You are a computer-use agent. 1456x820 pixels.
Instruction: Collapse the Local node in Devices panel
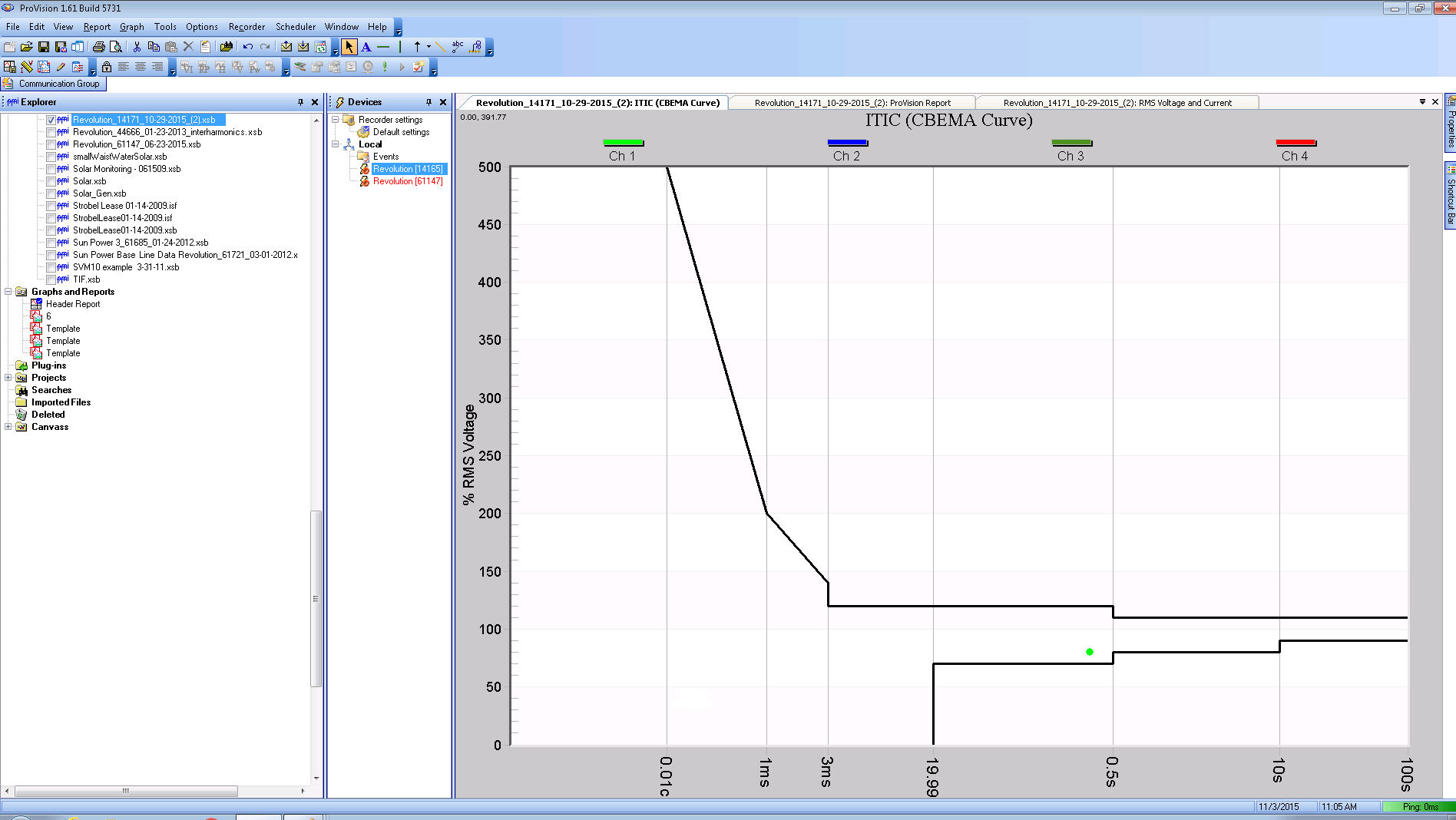(x=335, y=144)
